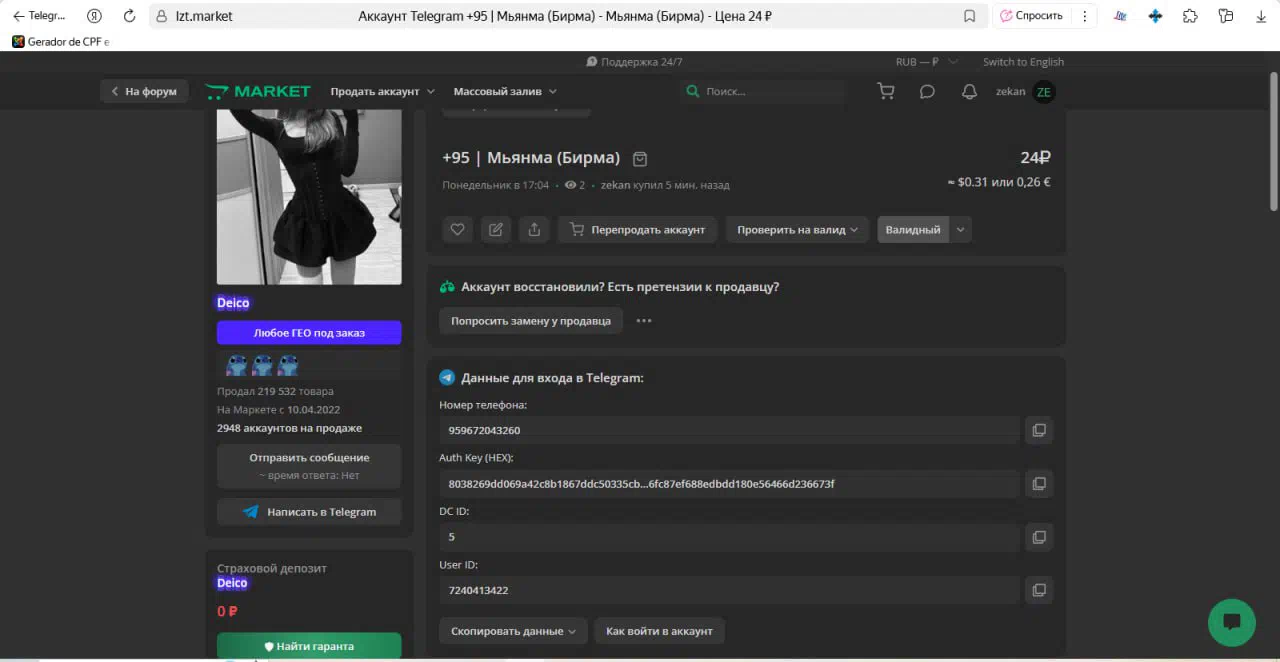The image size is (1280, 662).
Task: Click the three dots next to replacement request
Action: click(x=644, y=321)
